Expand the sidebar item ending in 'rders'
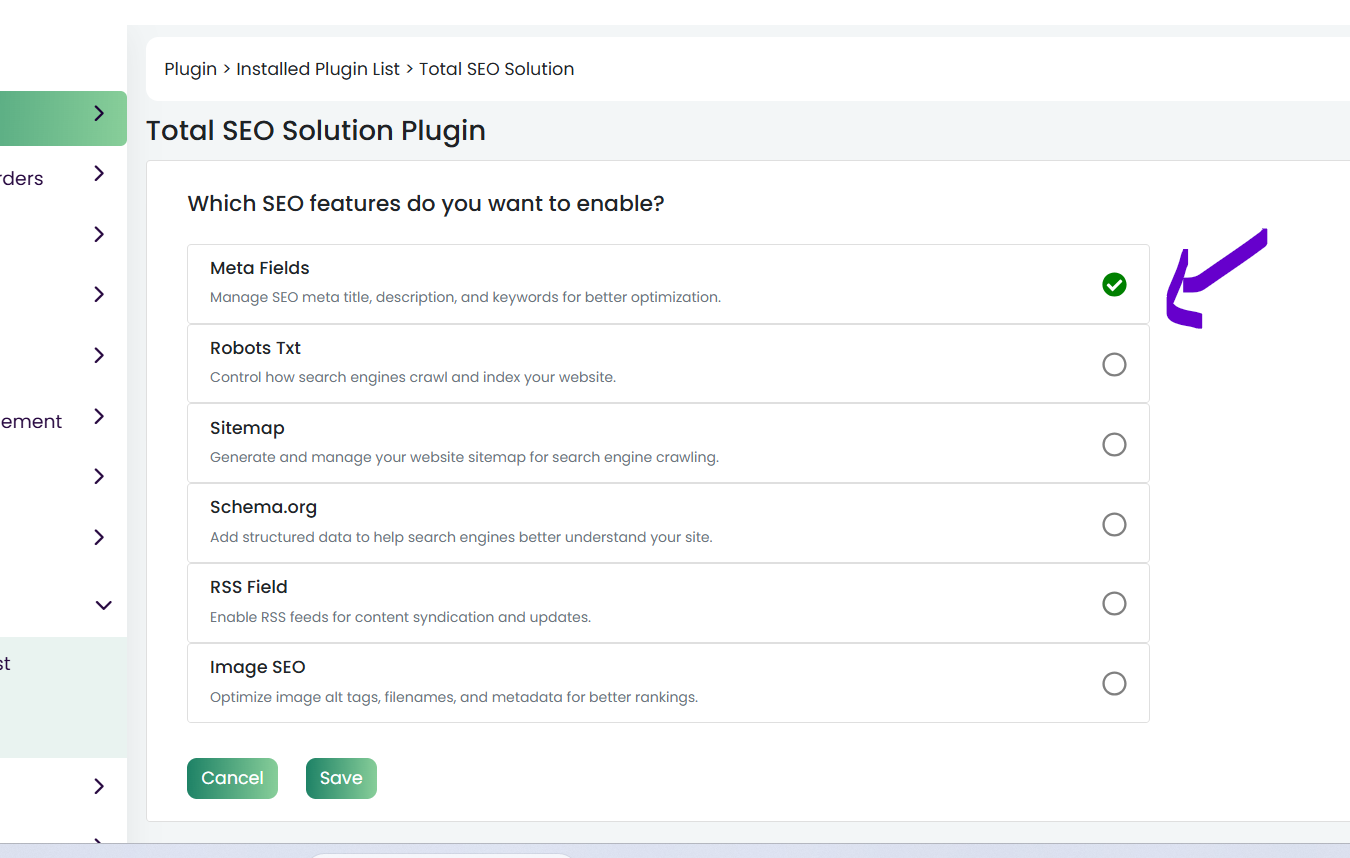Image resolution: width=1350 pixels, height=858 pixels. 99,174
